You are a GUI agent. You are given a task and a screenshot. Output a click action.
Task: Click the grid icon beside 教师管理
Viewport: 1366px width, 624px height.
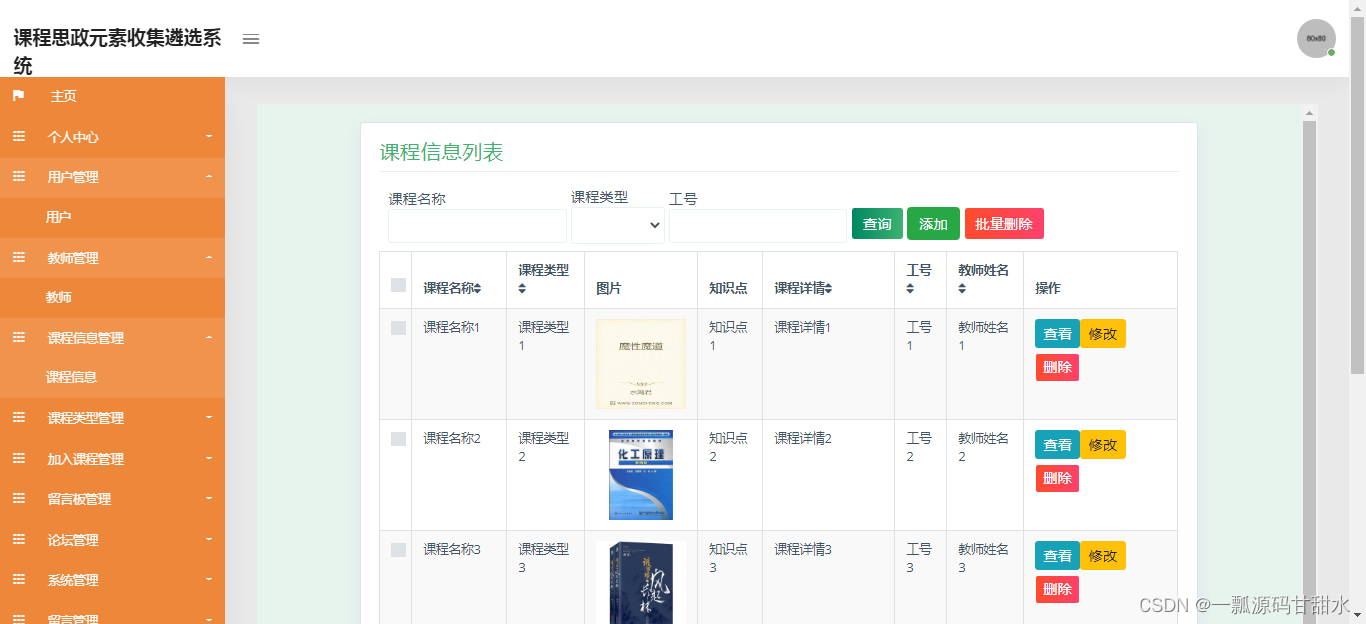[18, 257]
